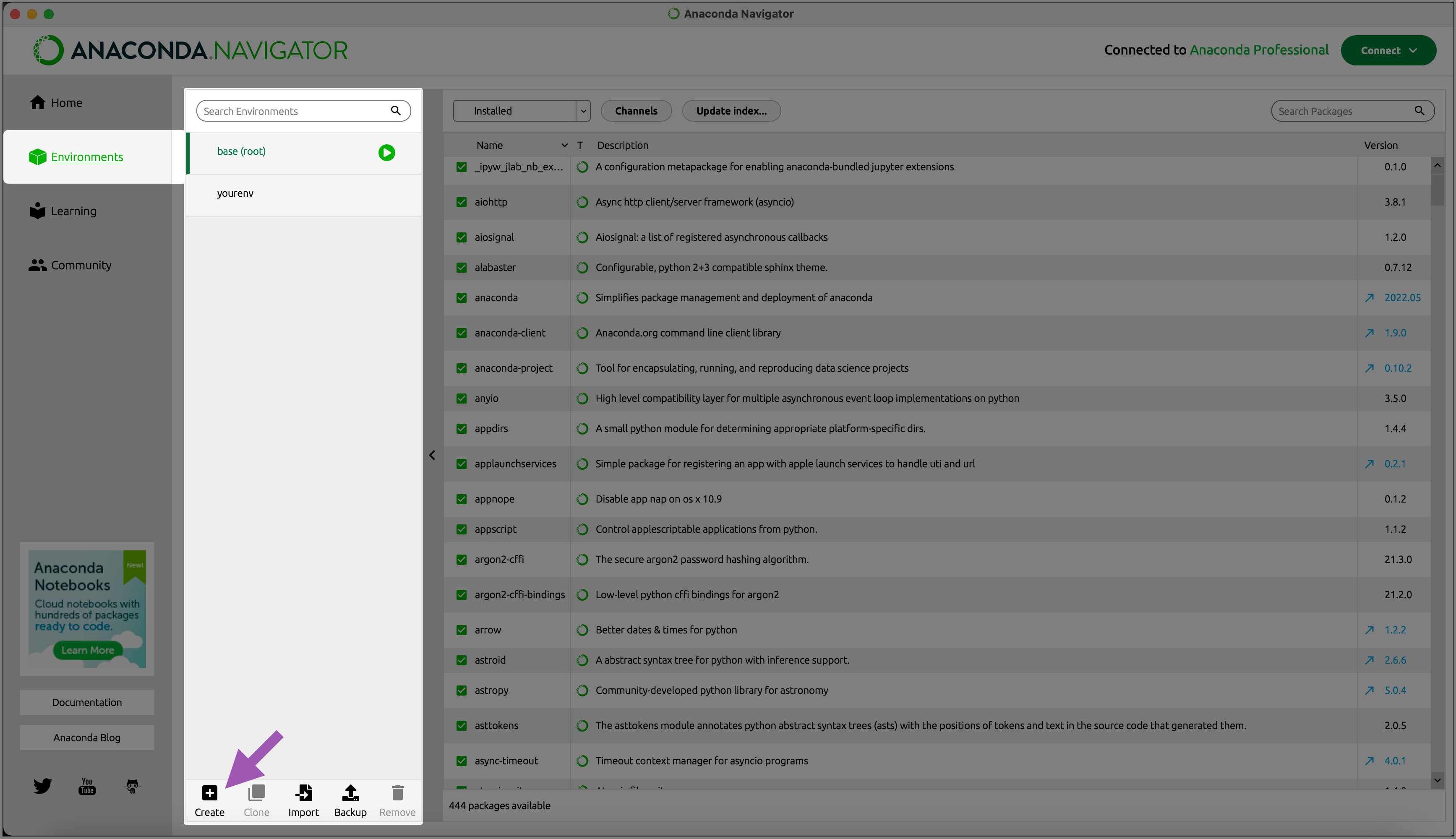Open the GitHub octocat icon link
Screen dimensions: 1456x839
click(x=133, y=786)
